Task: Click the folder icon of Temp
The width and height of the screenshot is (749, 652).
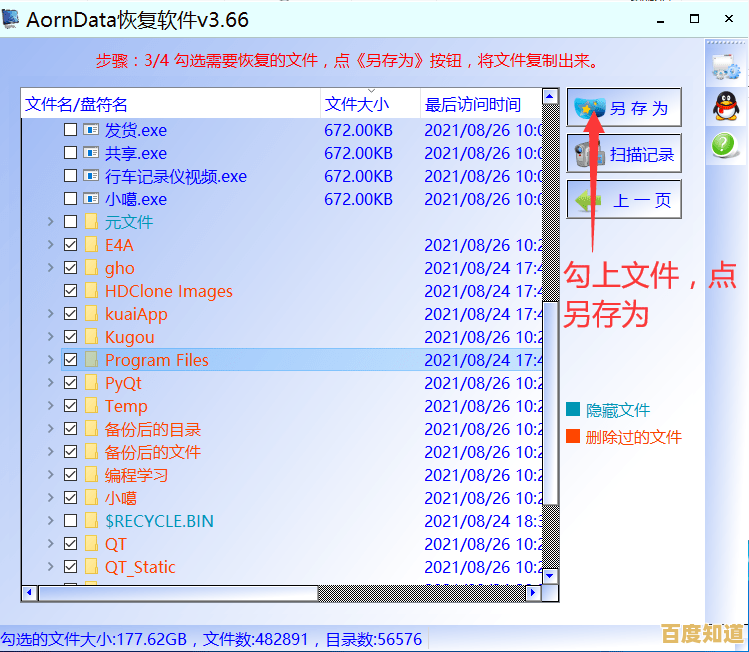Action: 91,405
